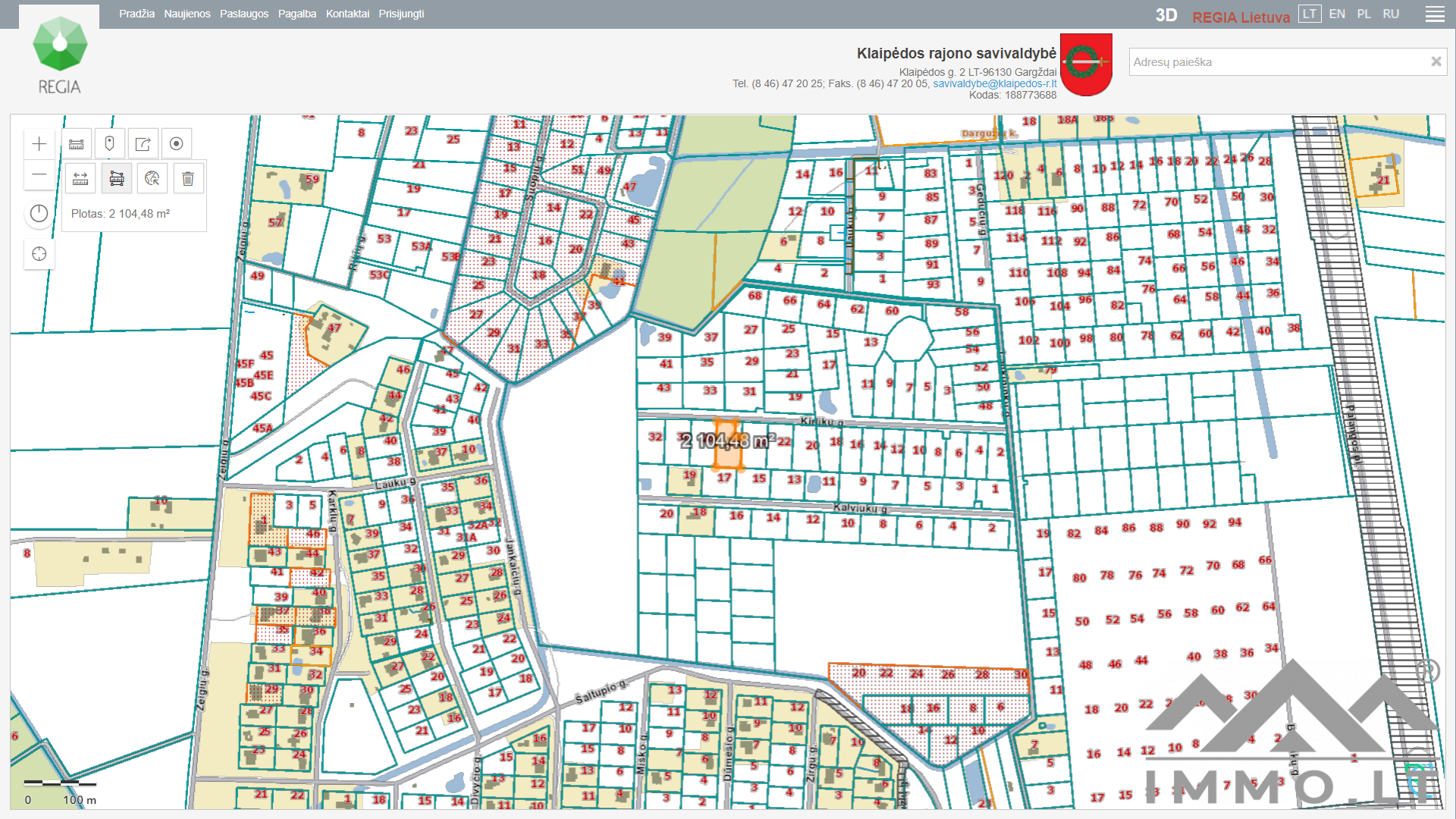Screen dimensions: 1456x819
Task: Click the savivaldybe@klaipedos-r.lt email link
Action: [x=995, y=83]
